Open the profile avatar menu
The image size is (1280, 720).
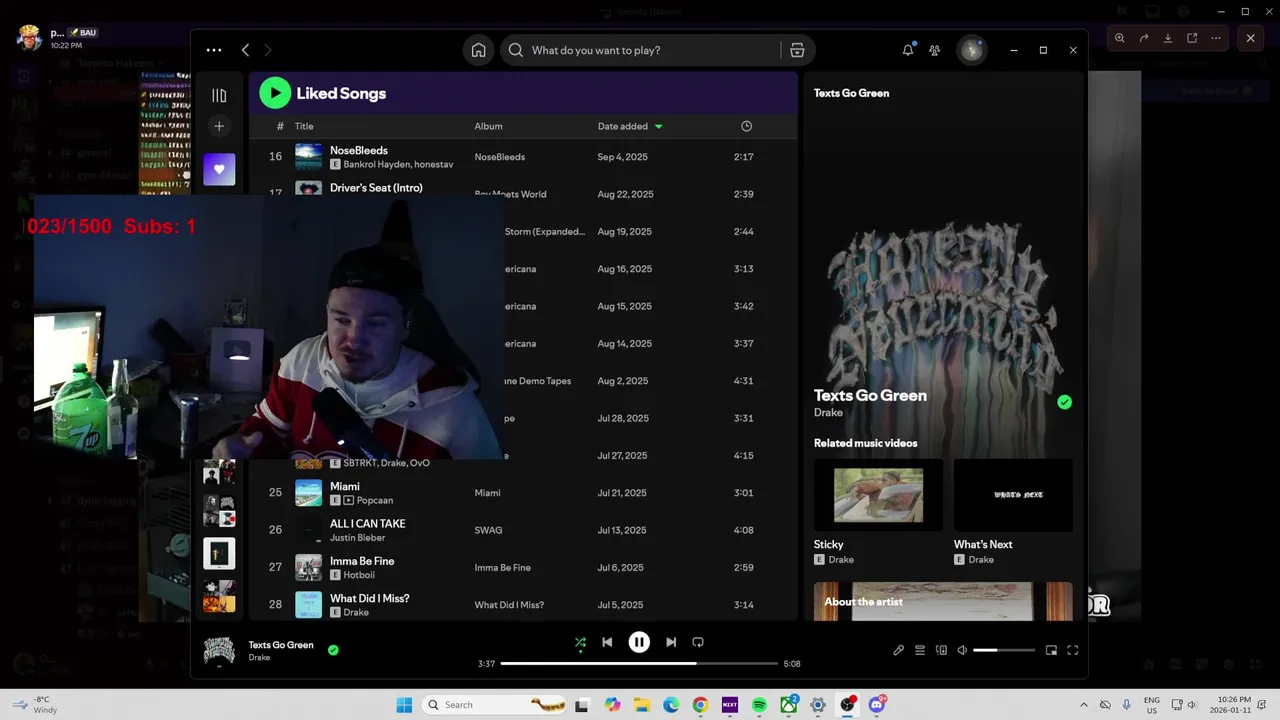[x=971, y=50]
